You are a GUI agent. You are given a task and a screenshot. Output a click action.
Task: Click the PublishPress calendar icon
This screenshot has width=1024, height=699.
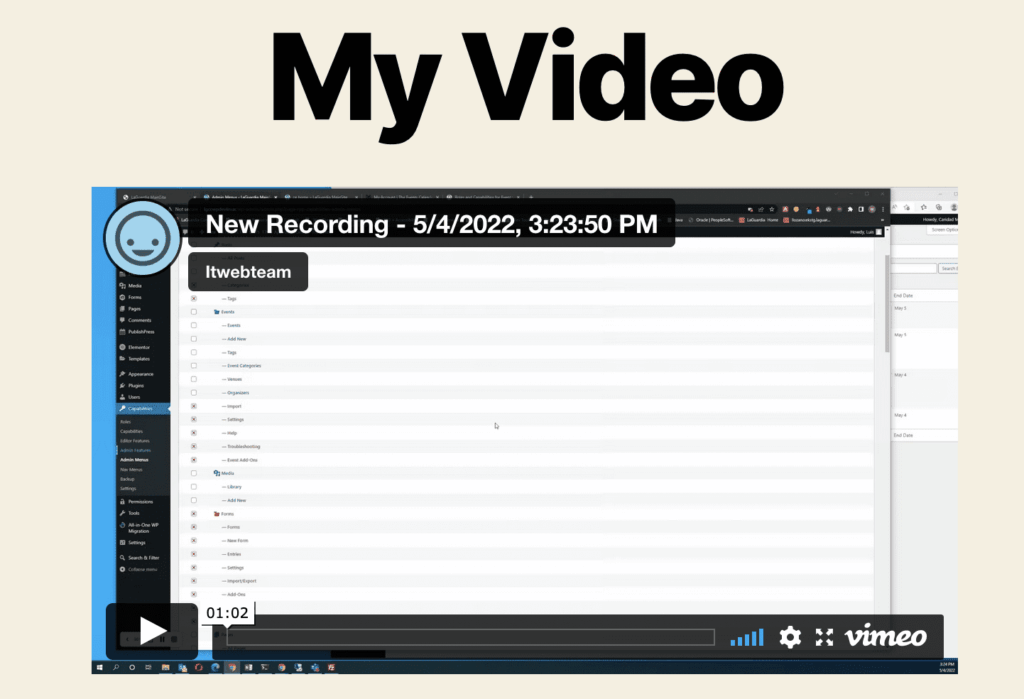pos(122,332)
